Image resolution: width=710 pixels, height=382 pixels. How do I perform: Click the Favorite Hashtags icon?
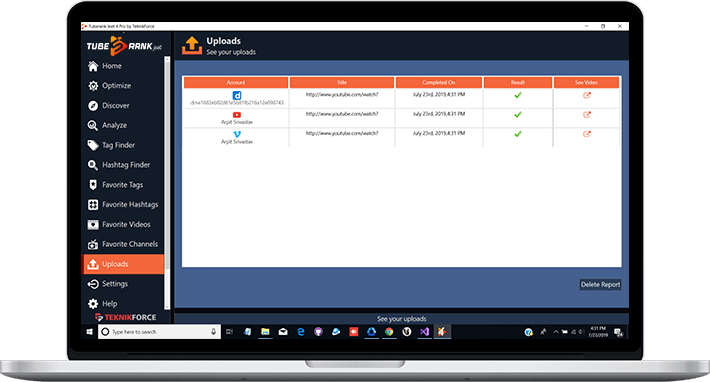pos(93,205)
